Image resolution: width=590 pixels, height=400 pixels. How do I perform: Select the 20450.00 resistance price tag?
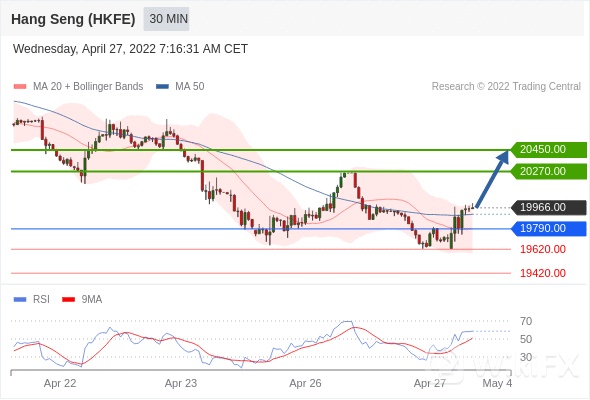pyautogui.click(x=549, y=149)
